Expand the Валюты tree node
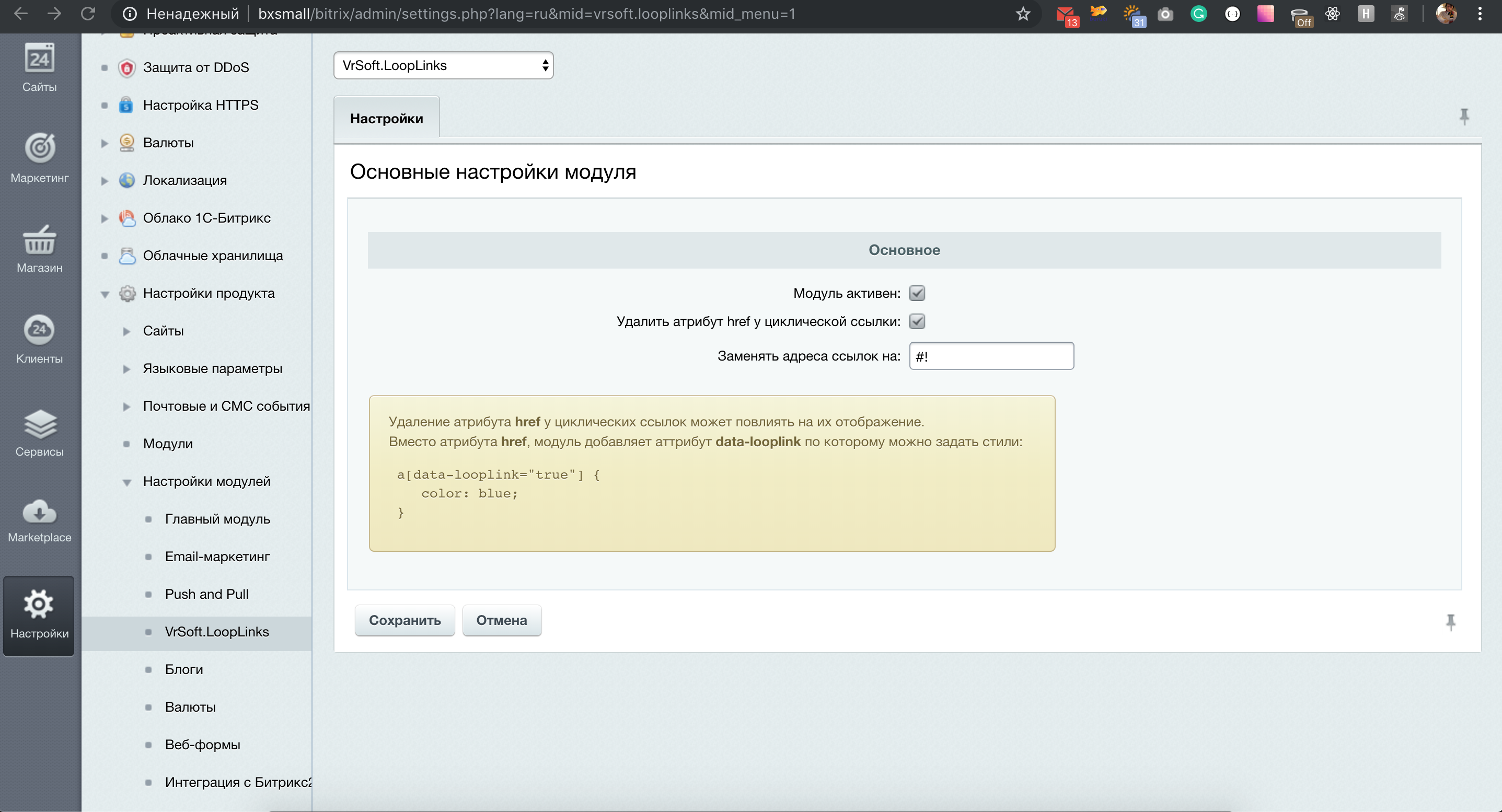The image size is (1502, 812). tap(105, 143)
